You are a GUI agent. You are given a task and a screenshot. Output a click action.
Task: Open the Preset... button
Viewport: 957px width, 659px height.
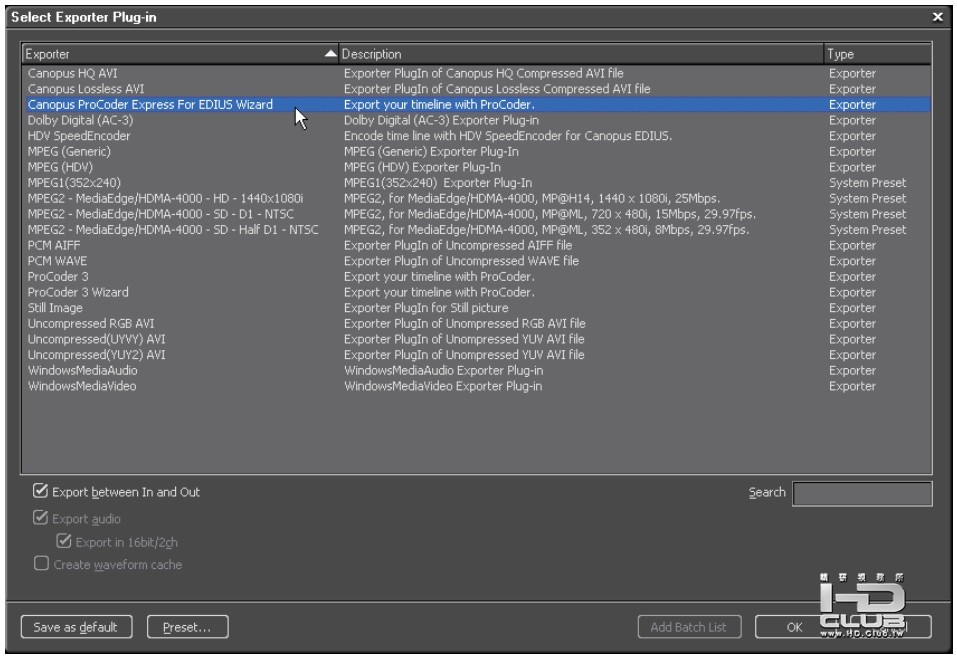(187, 627)
